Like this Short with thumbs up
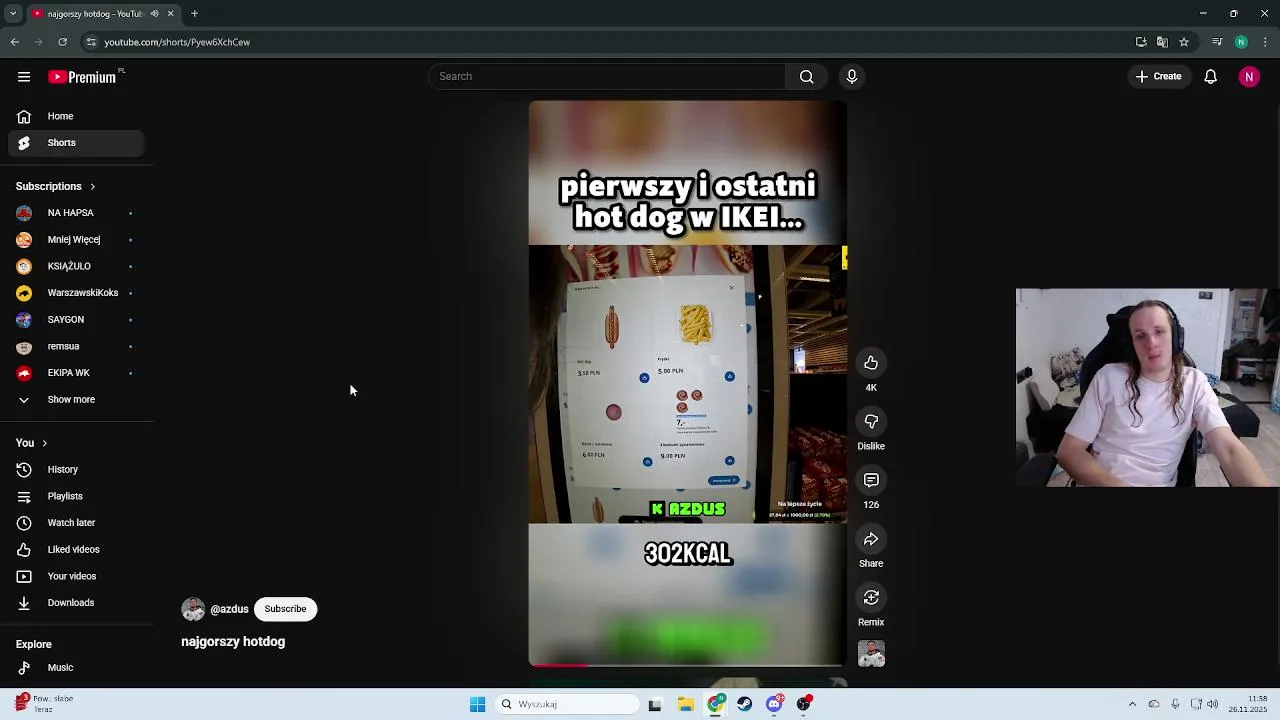 pyautogui.click(x=871, y=363)
